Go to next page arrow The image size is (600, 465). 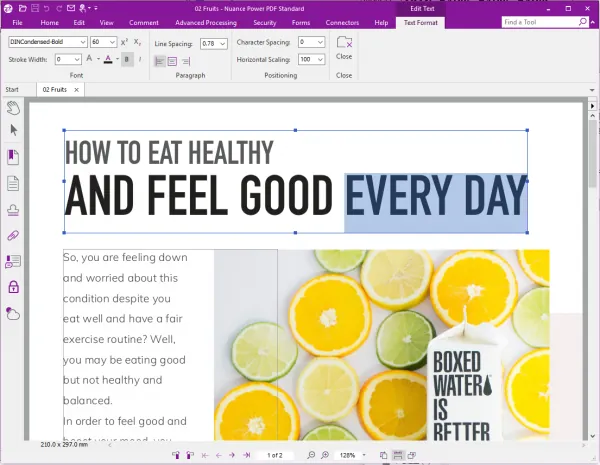232,455
